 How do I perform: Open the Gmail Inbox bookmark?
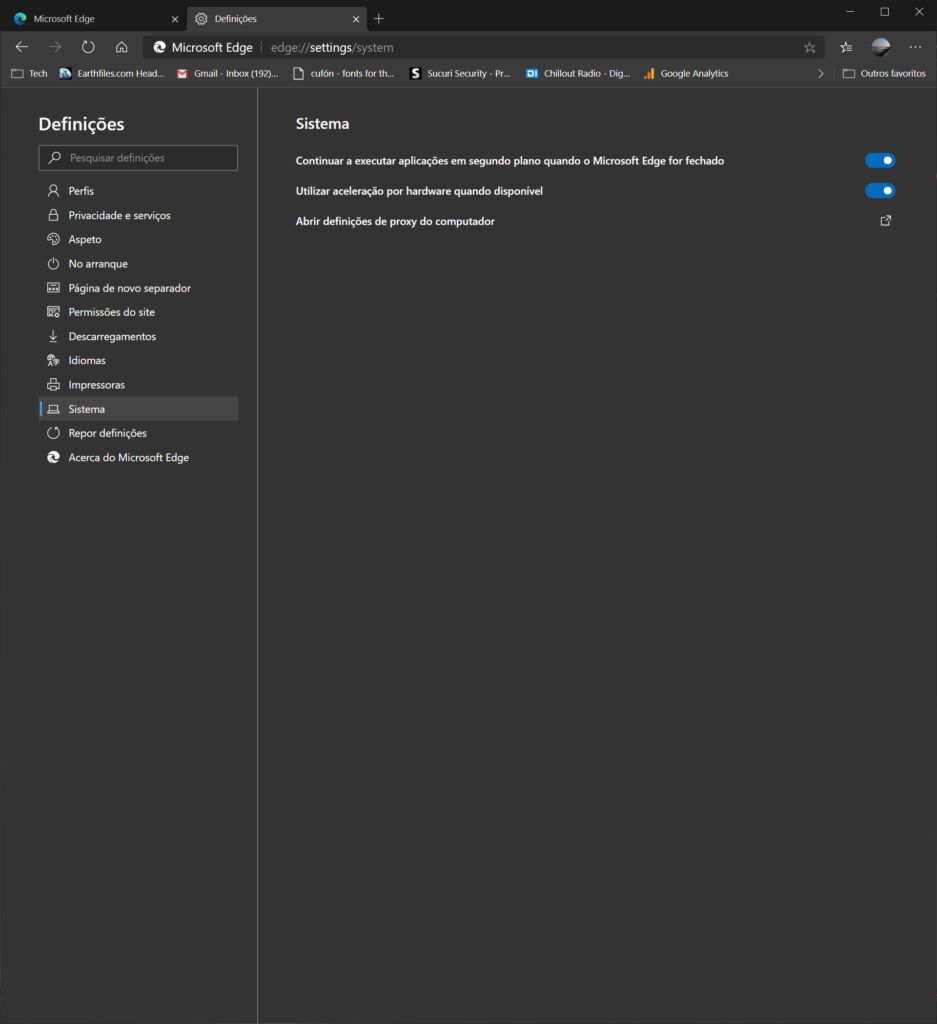(227, 74)
